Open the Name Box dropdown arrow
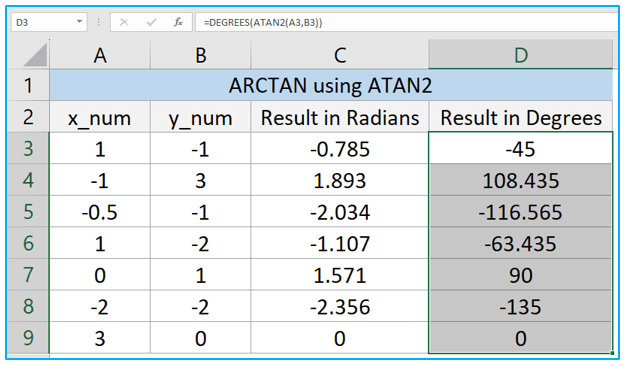The height and width of the screenshot is (366, 626). click(79, 22)
